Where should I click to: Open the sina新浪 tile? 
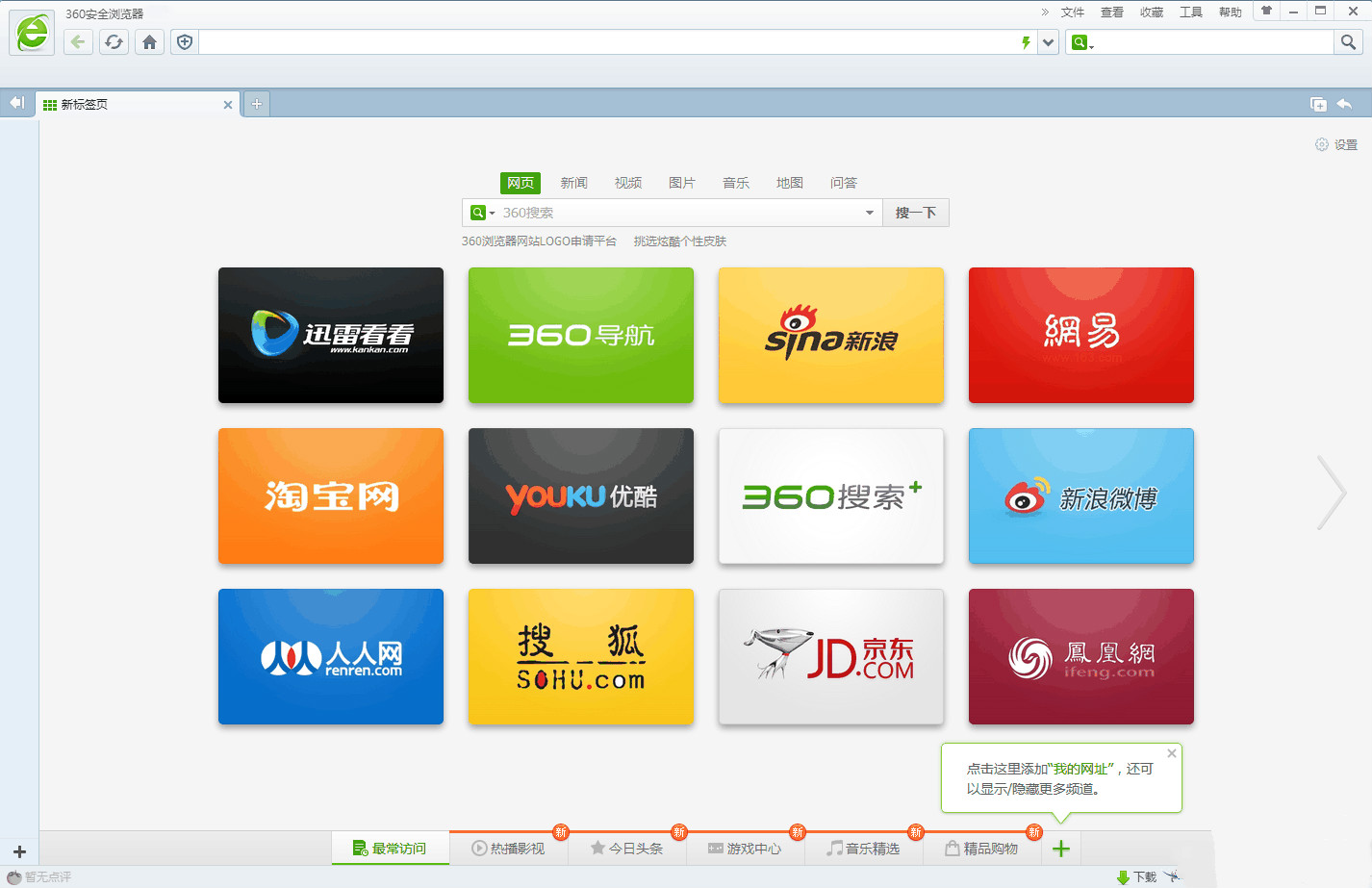(x=831, y=335)
